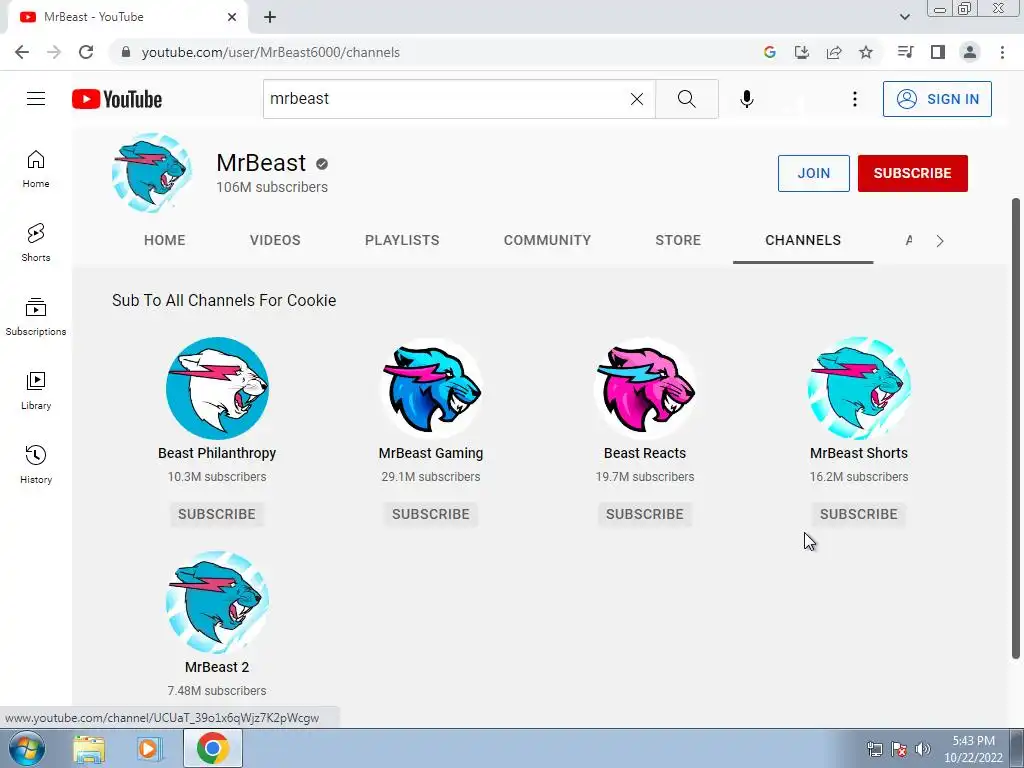Open Chrome media controls icon

click(905, 52)
